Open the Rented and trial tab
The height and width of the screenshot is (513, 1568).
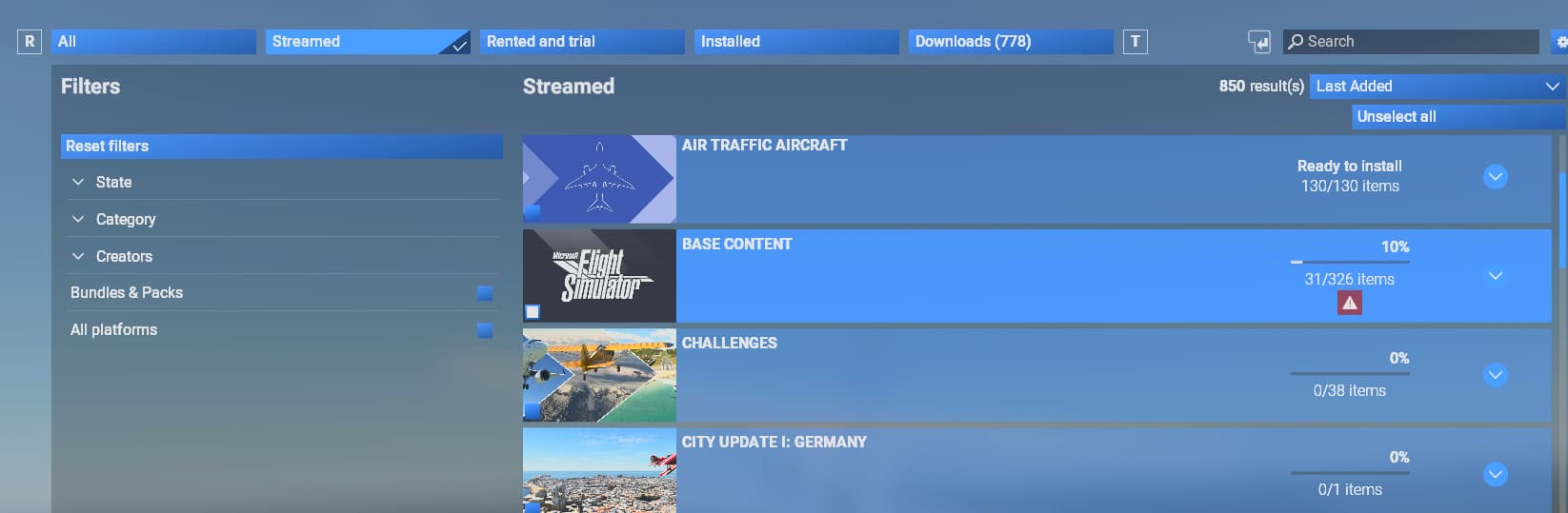[582, 42]
